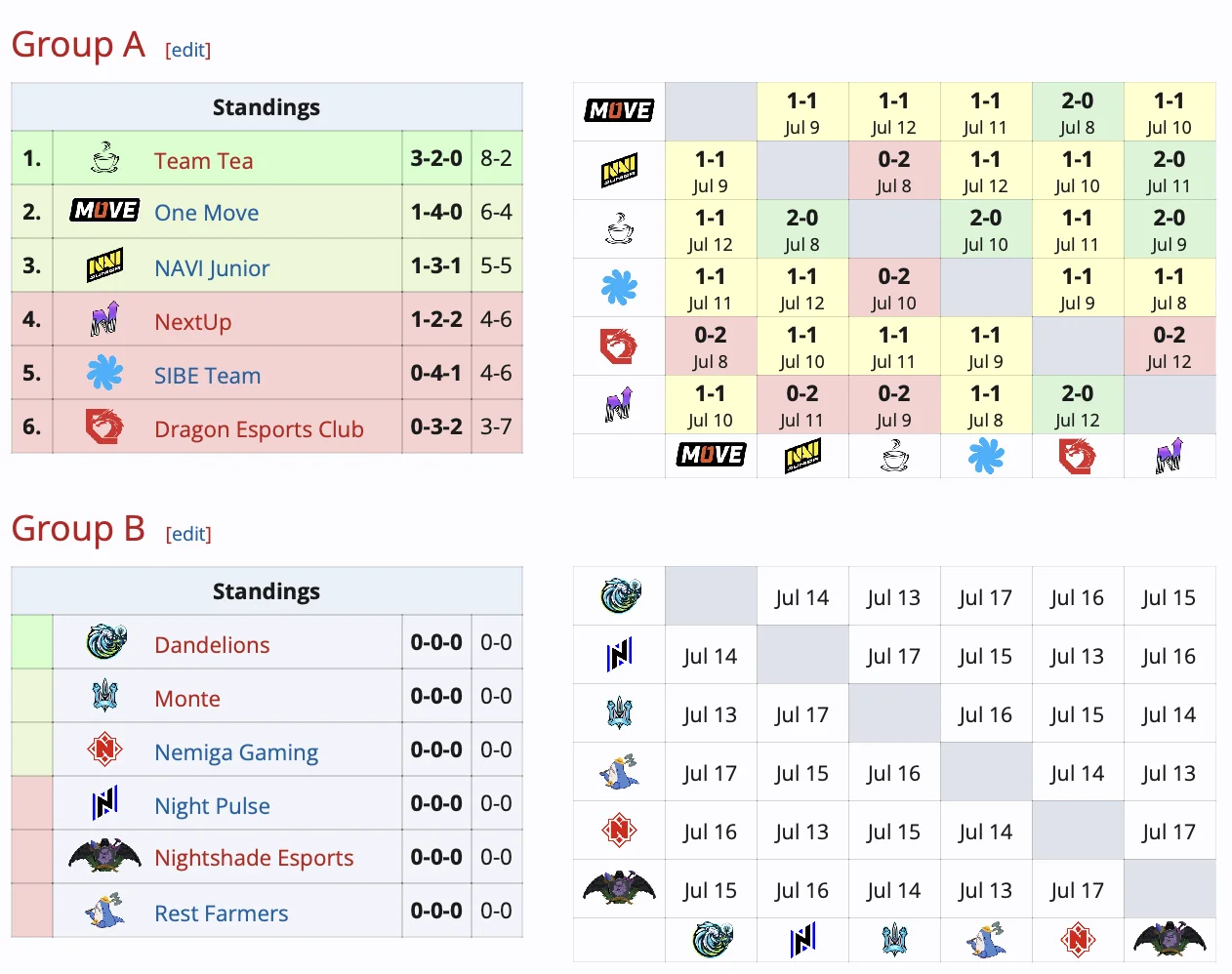Viewport: 1232px width, 974px height.
Task: Click the NextUp logo in the standings table
Action: (104, 319)
